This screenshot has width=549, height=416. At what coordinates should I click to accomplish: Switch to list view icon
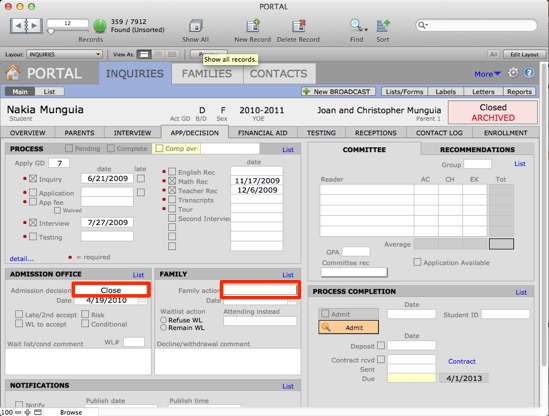click(158, 55)
